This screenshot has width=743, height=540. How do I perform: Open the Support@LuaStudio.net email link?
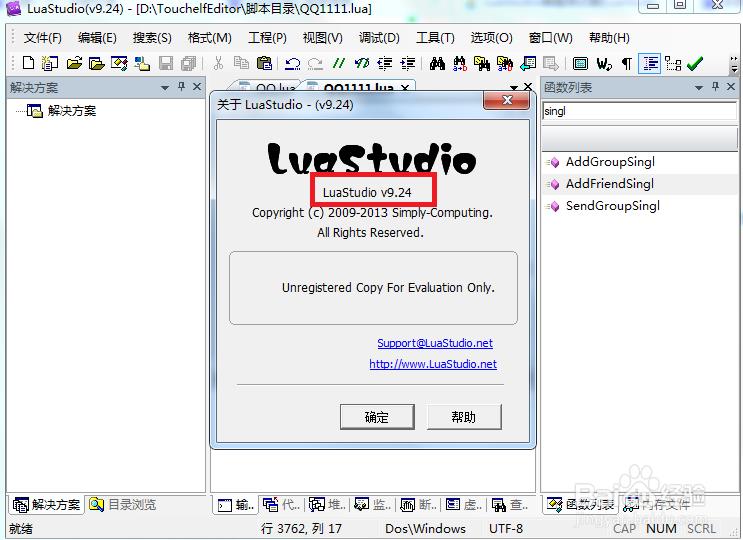[x=434, y=343]
